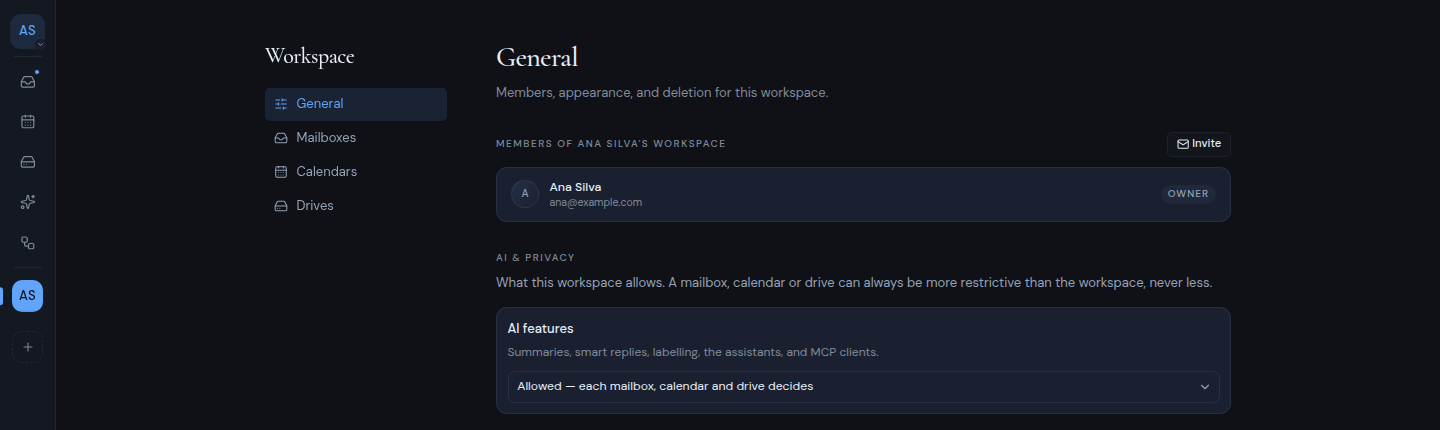This screenshot has height=430, width=1440.
Task: Open the integrations icon in left sidebar
Action: pyautogui.click(x=28, y=243)
